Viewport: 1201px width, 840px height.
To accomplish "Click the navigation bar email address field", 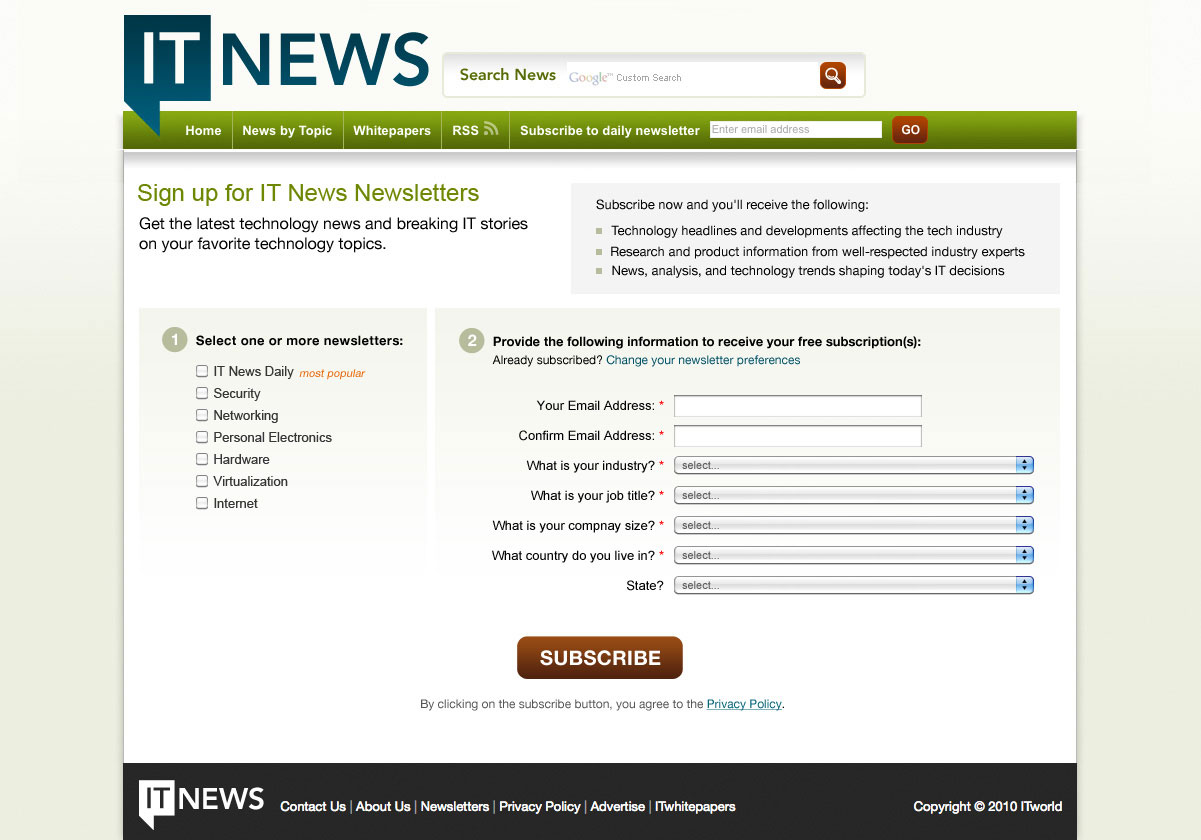I will [796, 129].
